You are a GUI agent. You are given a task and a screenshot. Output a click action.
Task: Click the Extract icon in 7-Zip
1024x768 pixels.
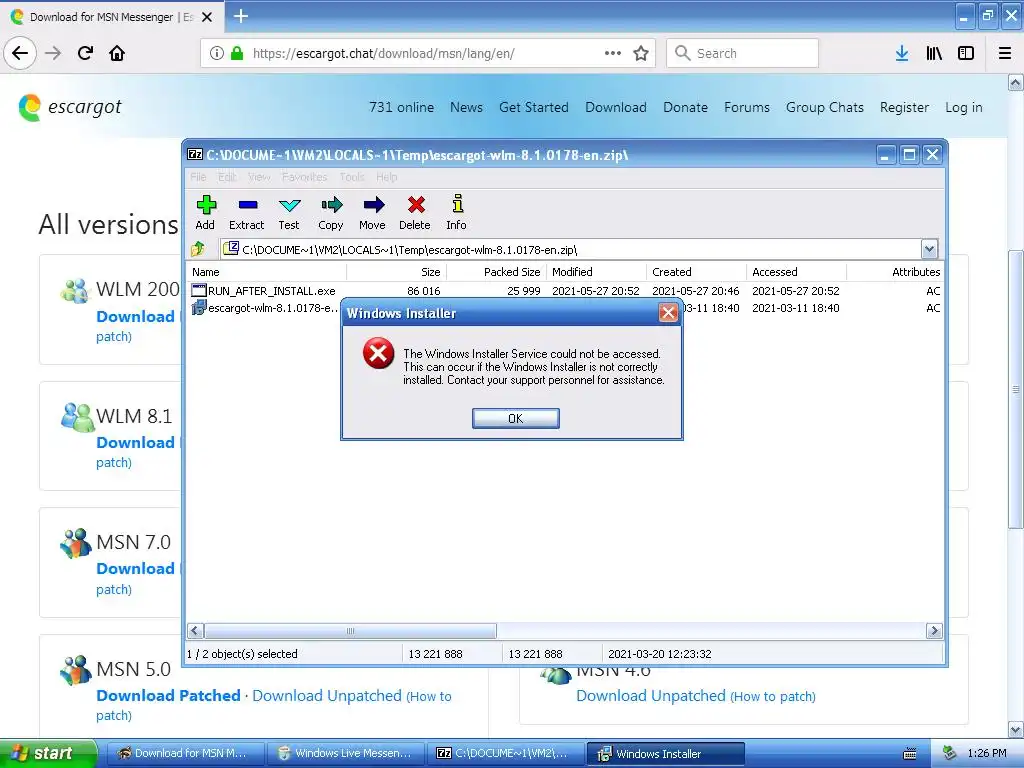247,212
